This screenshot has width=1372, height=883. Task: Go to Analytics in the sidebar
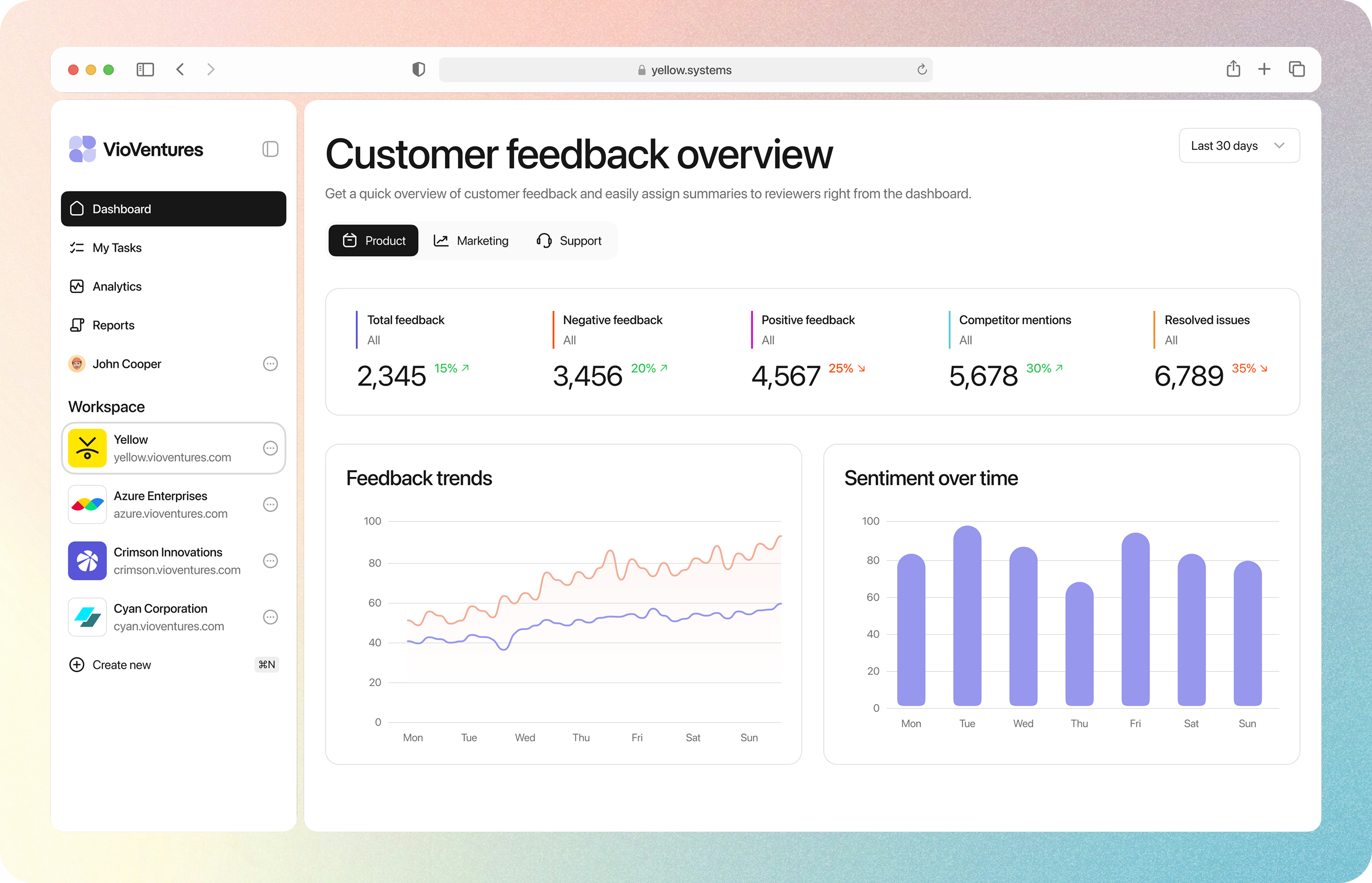click(x=173, y=286)
